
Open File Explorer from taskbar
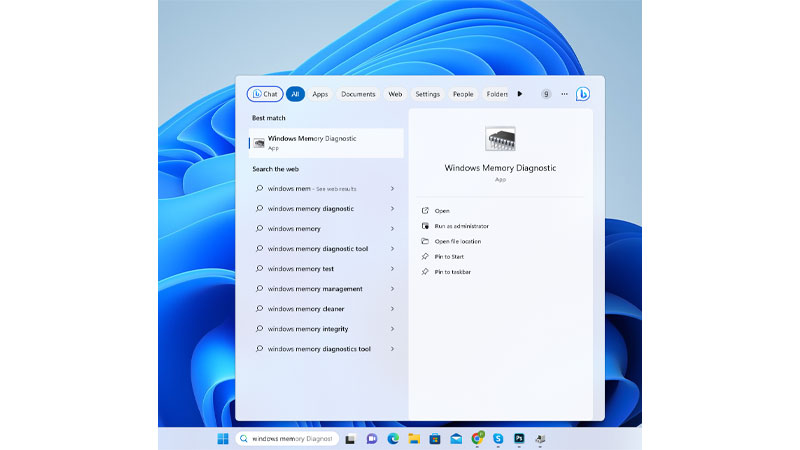[414, 439]
